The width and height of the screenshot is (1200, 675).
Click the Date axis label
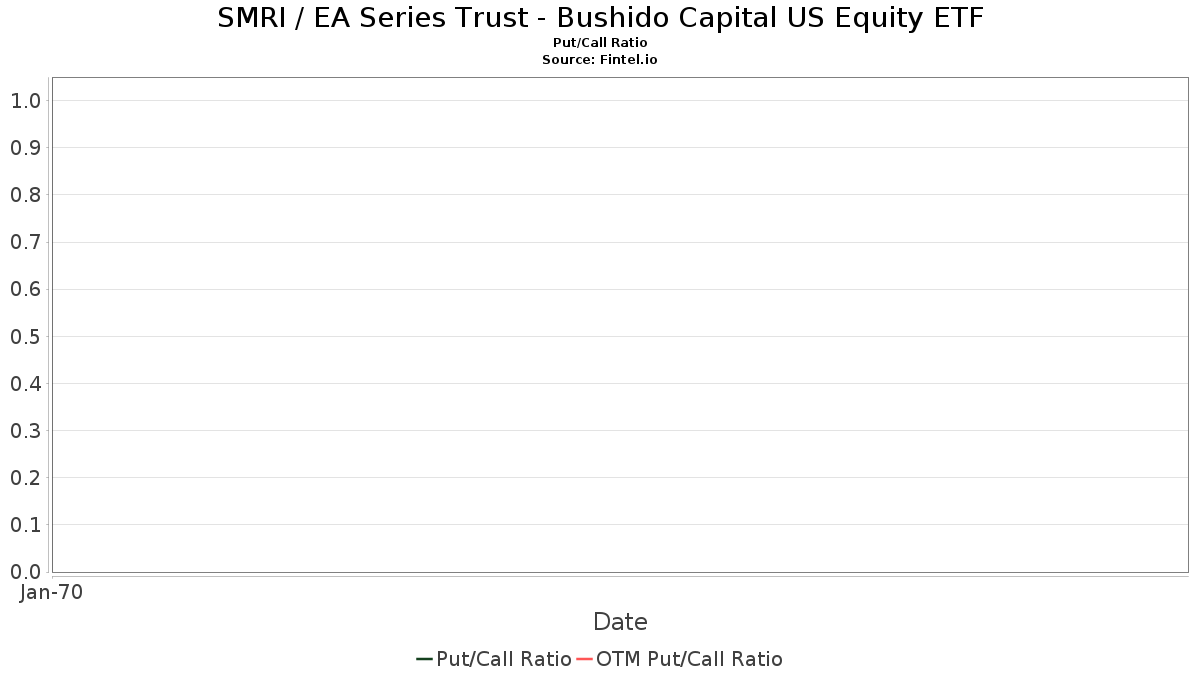tap(620, 622)
